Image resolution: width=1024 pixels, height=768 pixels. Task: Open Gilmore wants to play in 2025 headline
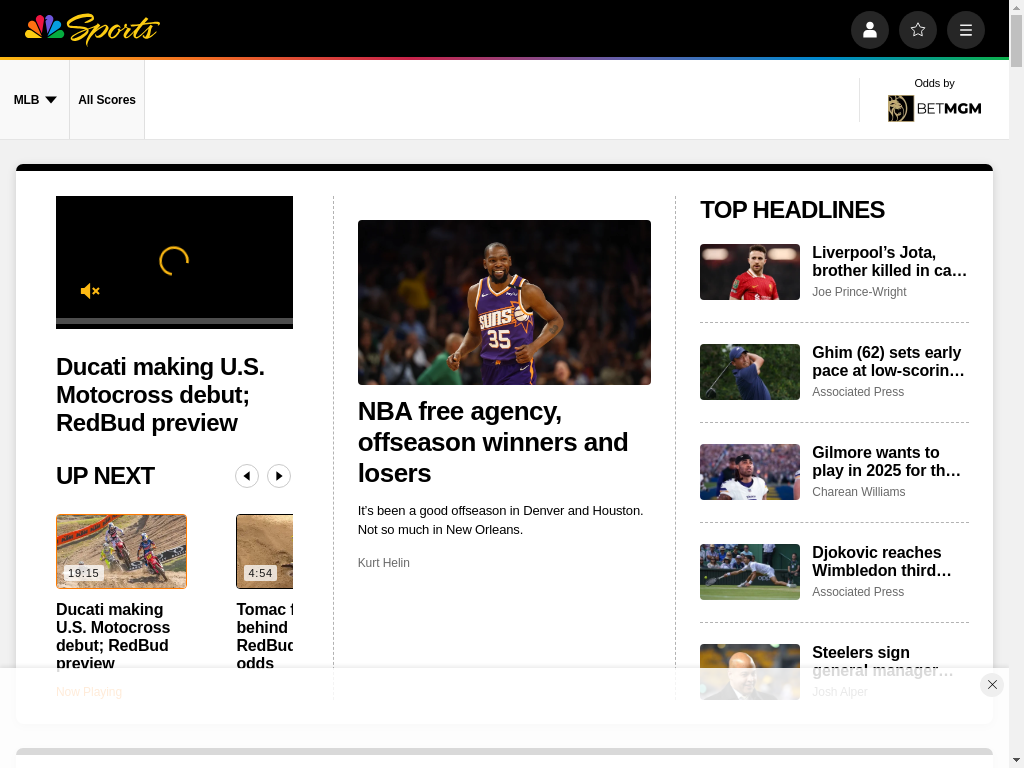tap(886, 461)
